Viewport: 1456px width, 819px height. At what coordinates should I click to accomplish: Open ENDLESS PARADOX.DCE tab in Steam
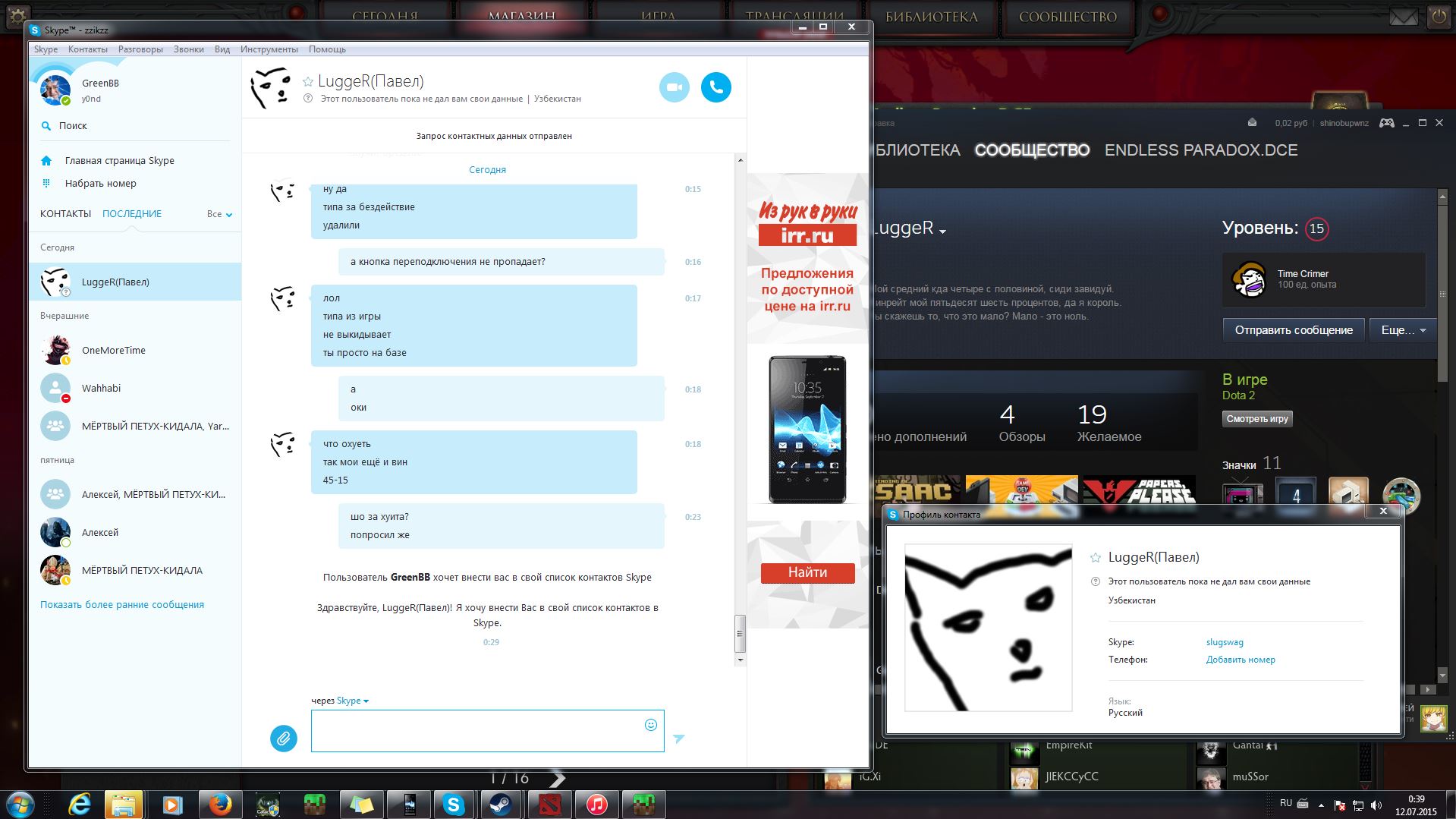click(x=1201, y=150)
